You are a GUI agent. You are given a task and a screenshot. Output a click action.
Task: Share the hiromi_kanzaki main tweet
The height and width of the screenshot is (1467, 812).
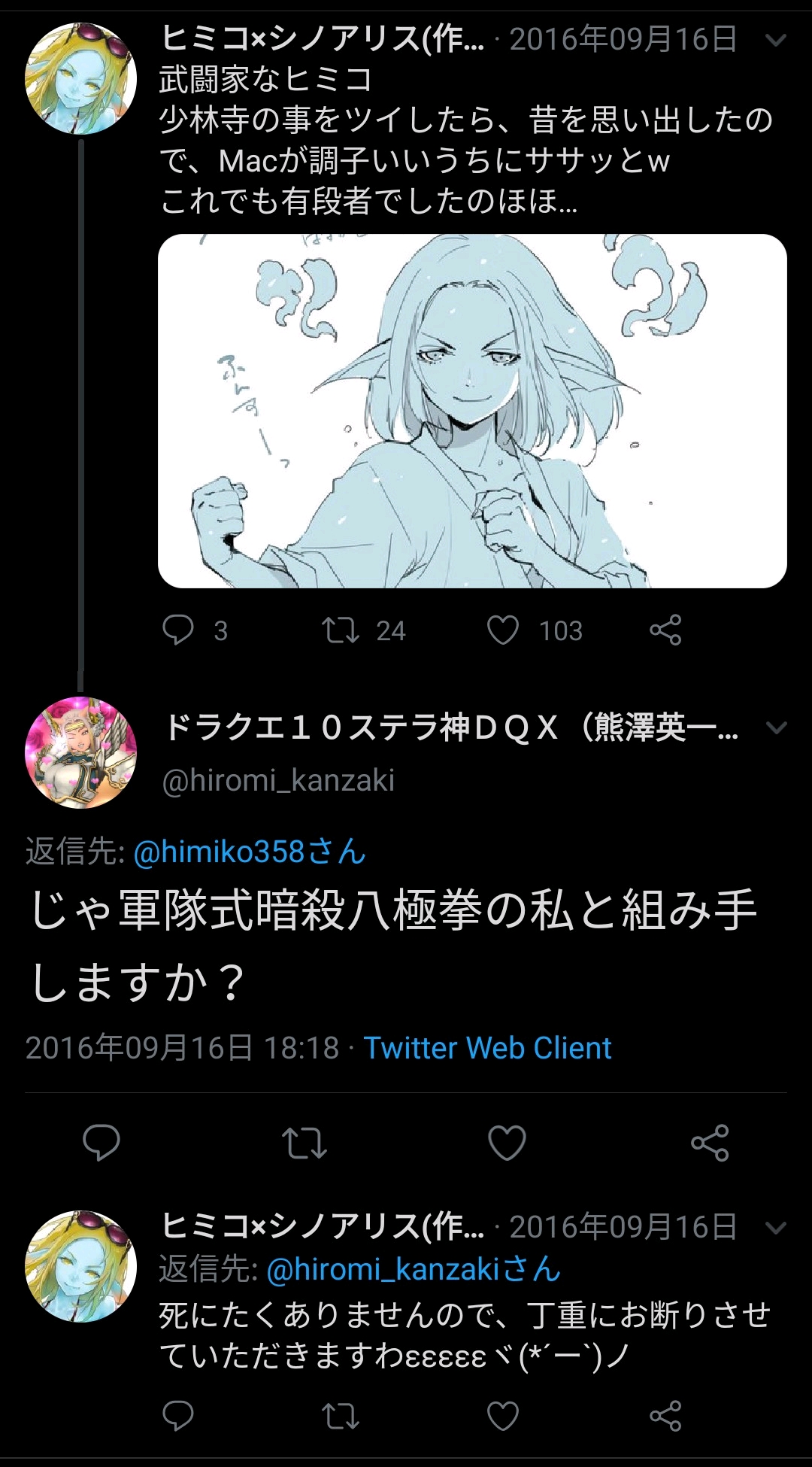(x=710, y=1143)
